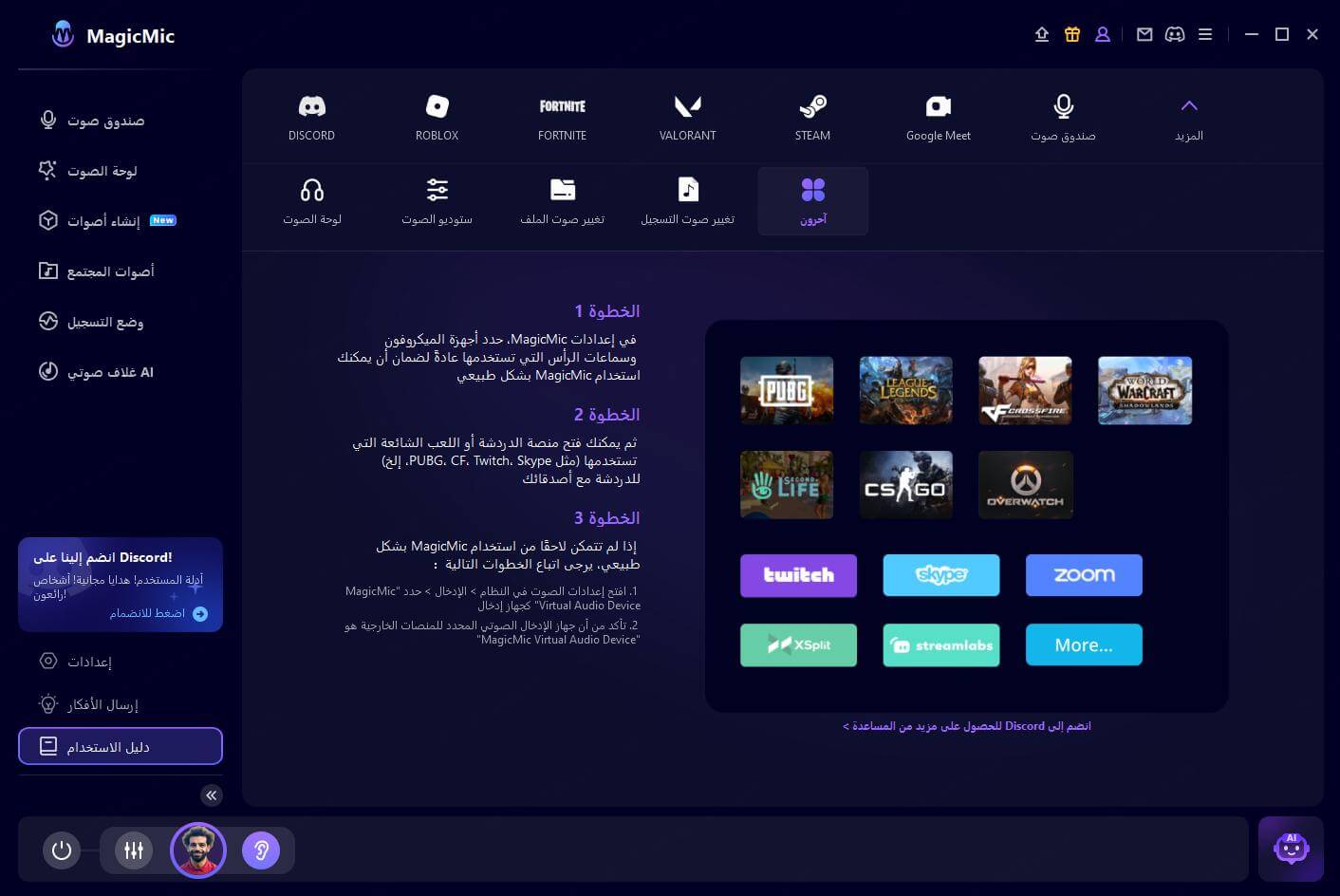Click the الخطوة 3 heading
This screenshot has width=1340, height=896.
[x=606, y=518]
